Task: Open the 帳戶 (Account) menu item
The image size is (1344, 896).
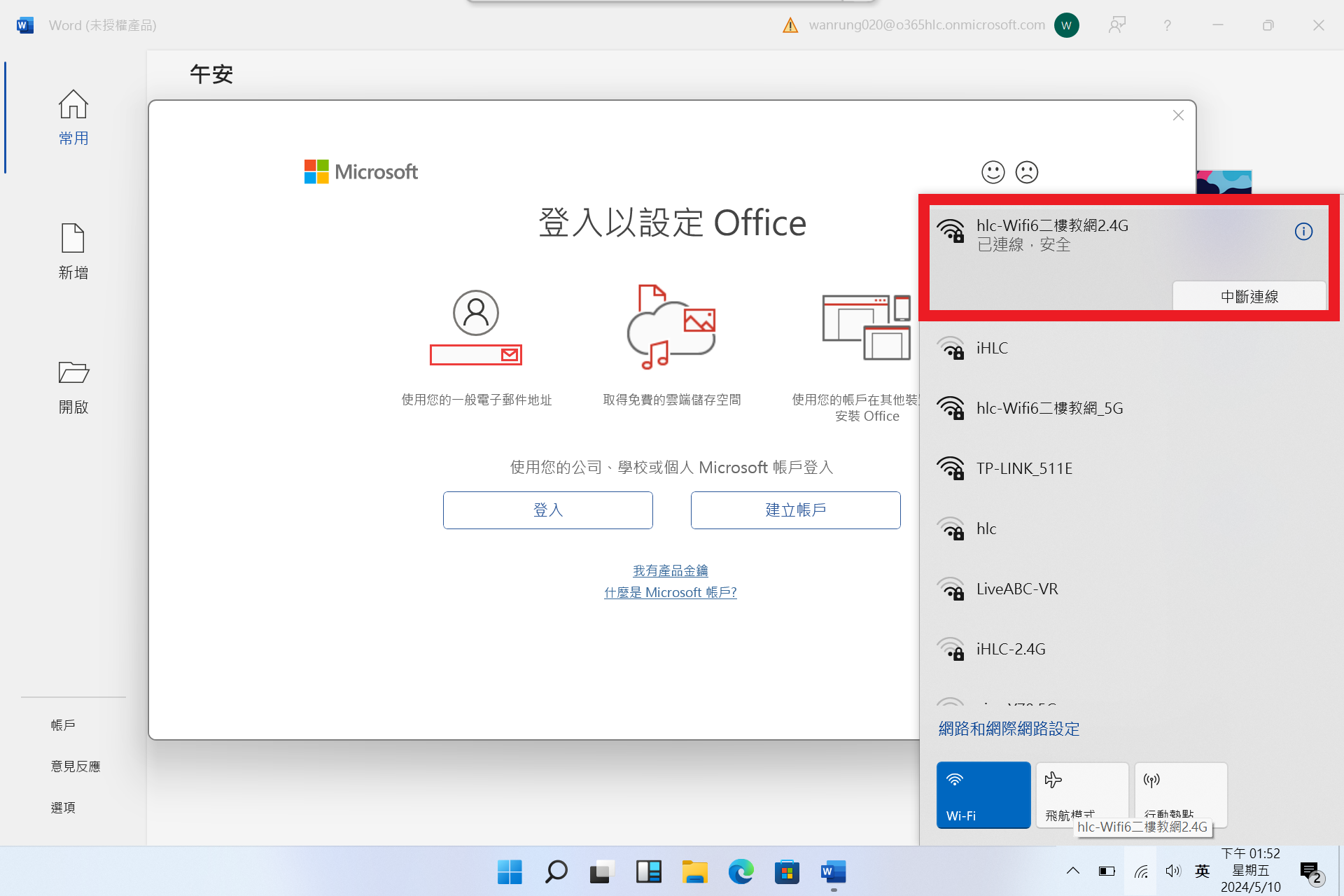Action: (x=63, y=725)
